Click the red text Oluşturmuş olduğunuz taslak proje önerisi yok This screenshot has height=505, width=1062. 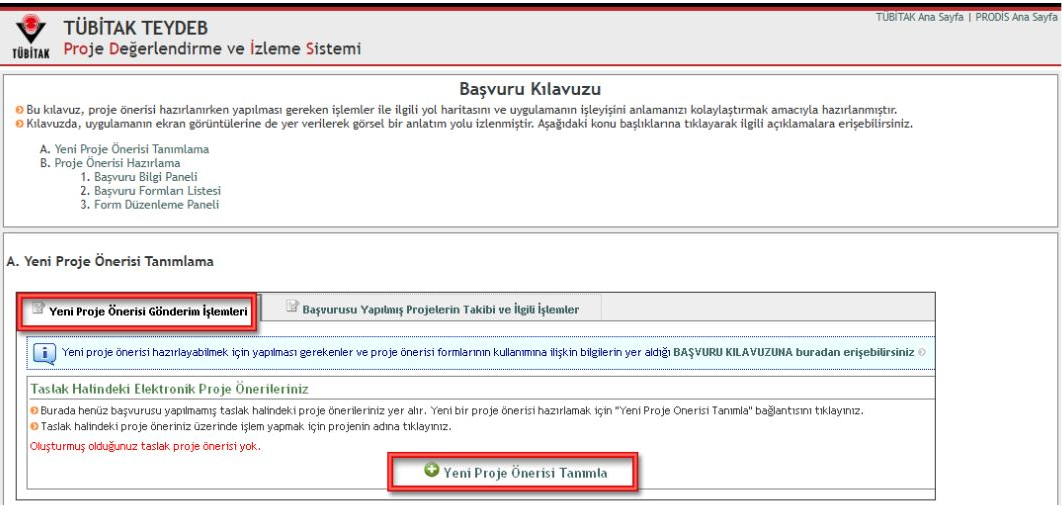[x=146, y=447]
